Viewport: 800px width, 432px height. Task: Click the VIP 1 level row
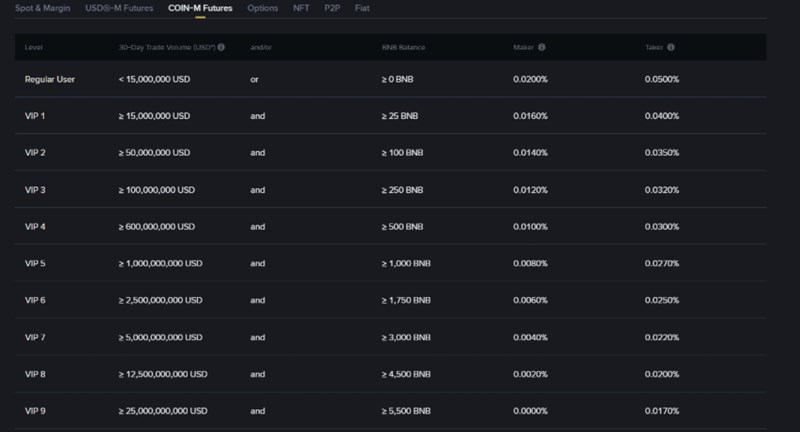tap(36, 115)
